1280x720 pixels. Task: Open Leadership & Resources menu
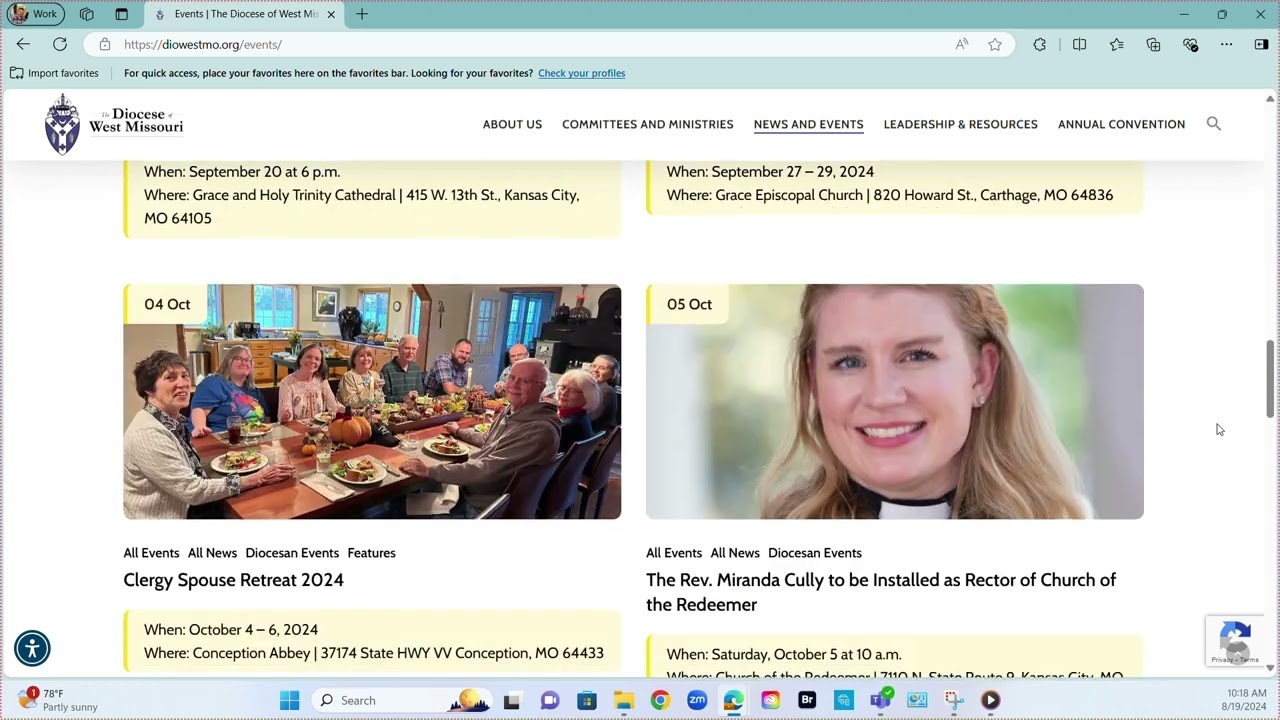960,124
